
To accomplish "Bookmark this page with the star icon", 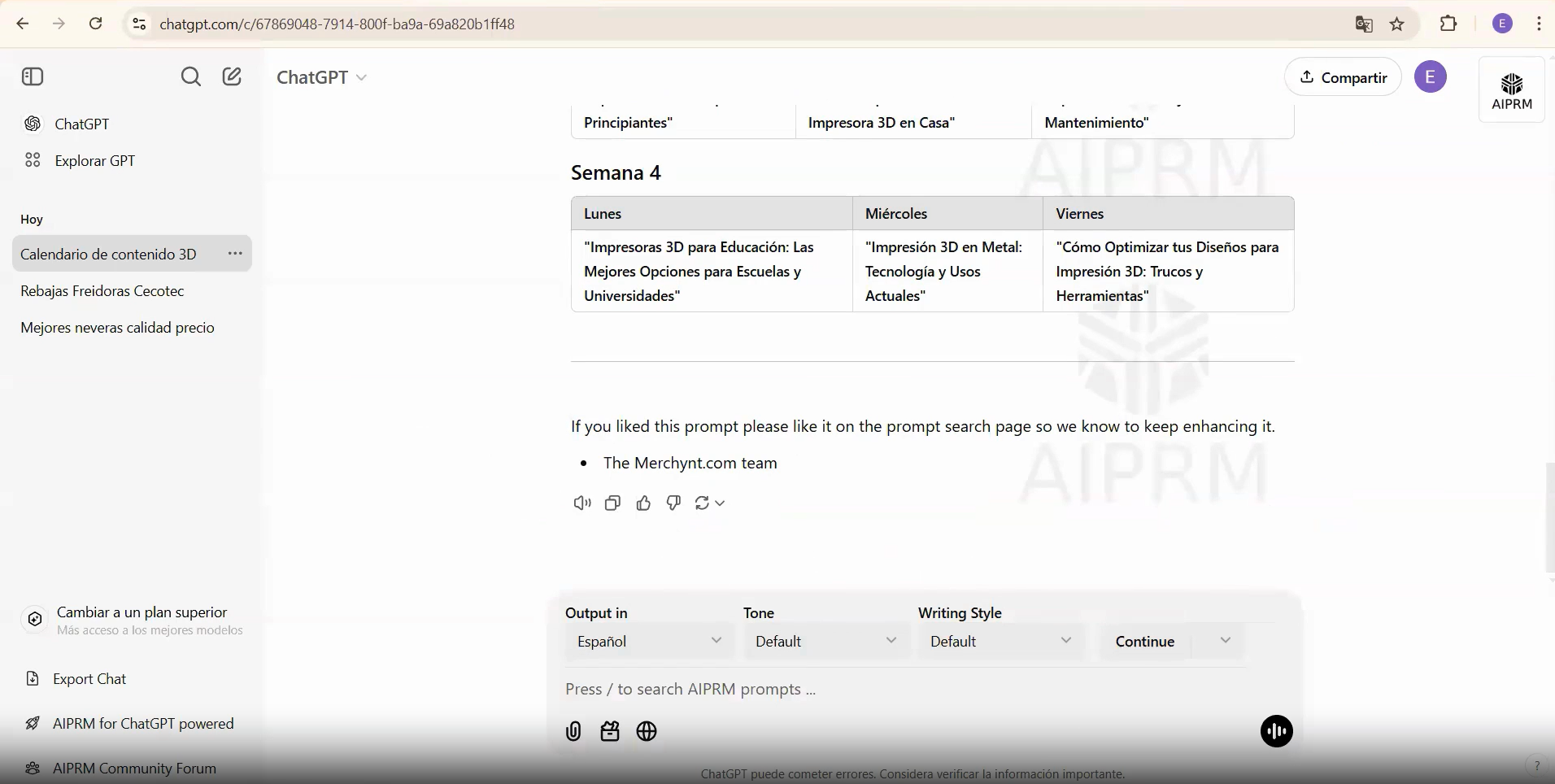I will point(1397,24).
